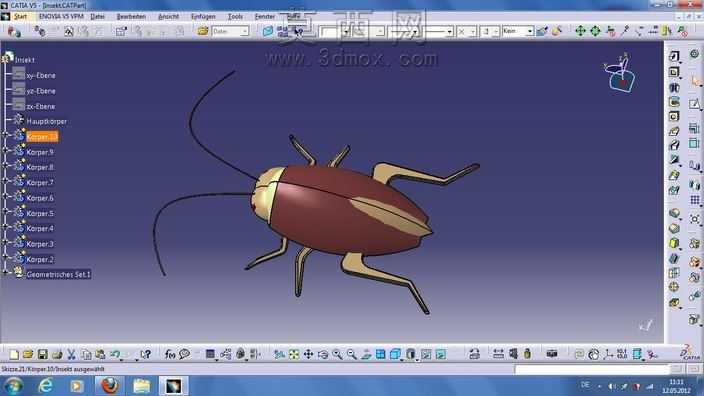This screenshot has height=396, width=704.
Task: Select the Pad tool in right toolbar
Action: click(x=674, y=56)
